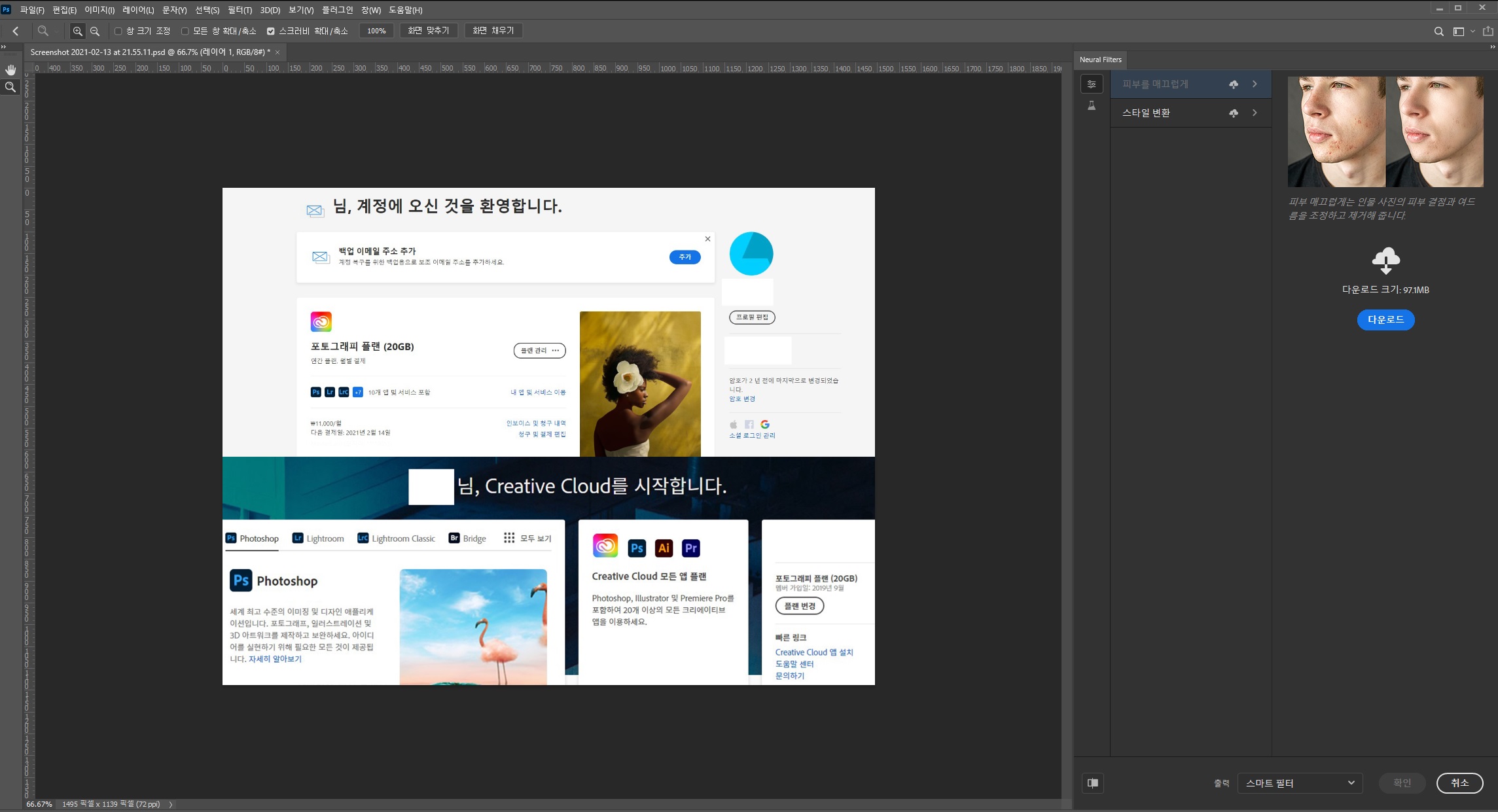Click the 확인 button
The width and height of the screenshot is (1498, 812).
click(1402, 783)
